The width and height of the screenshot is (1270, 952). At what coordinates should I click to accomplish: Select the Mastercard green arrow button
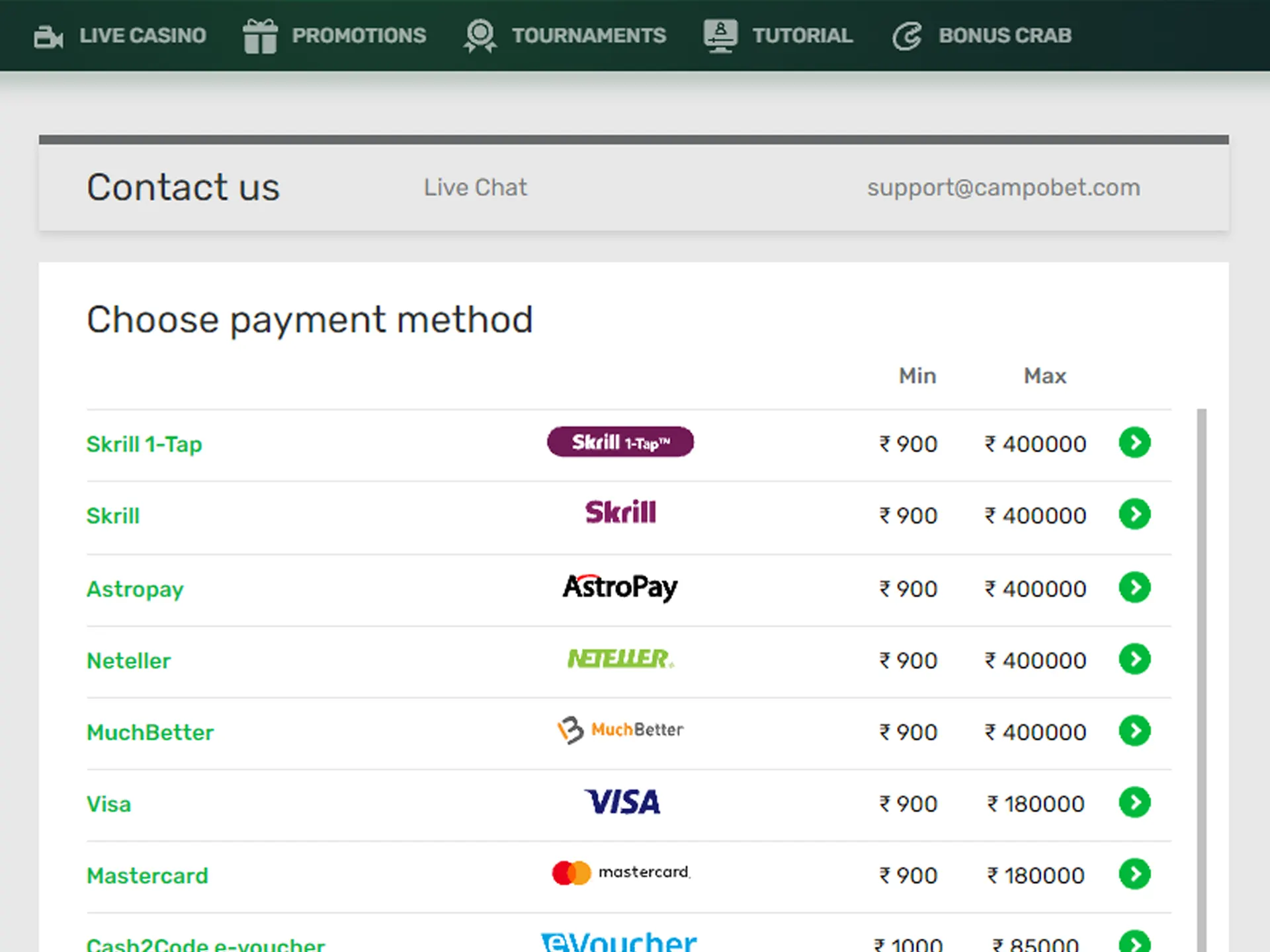(1135, 874)
